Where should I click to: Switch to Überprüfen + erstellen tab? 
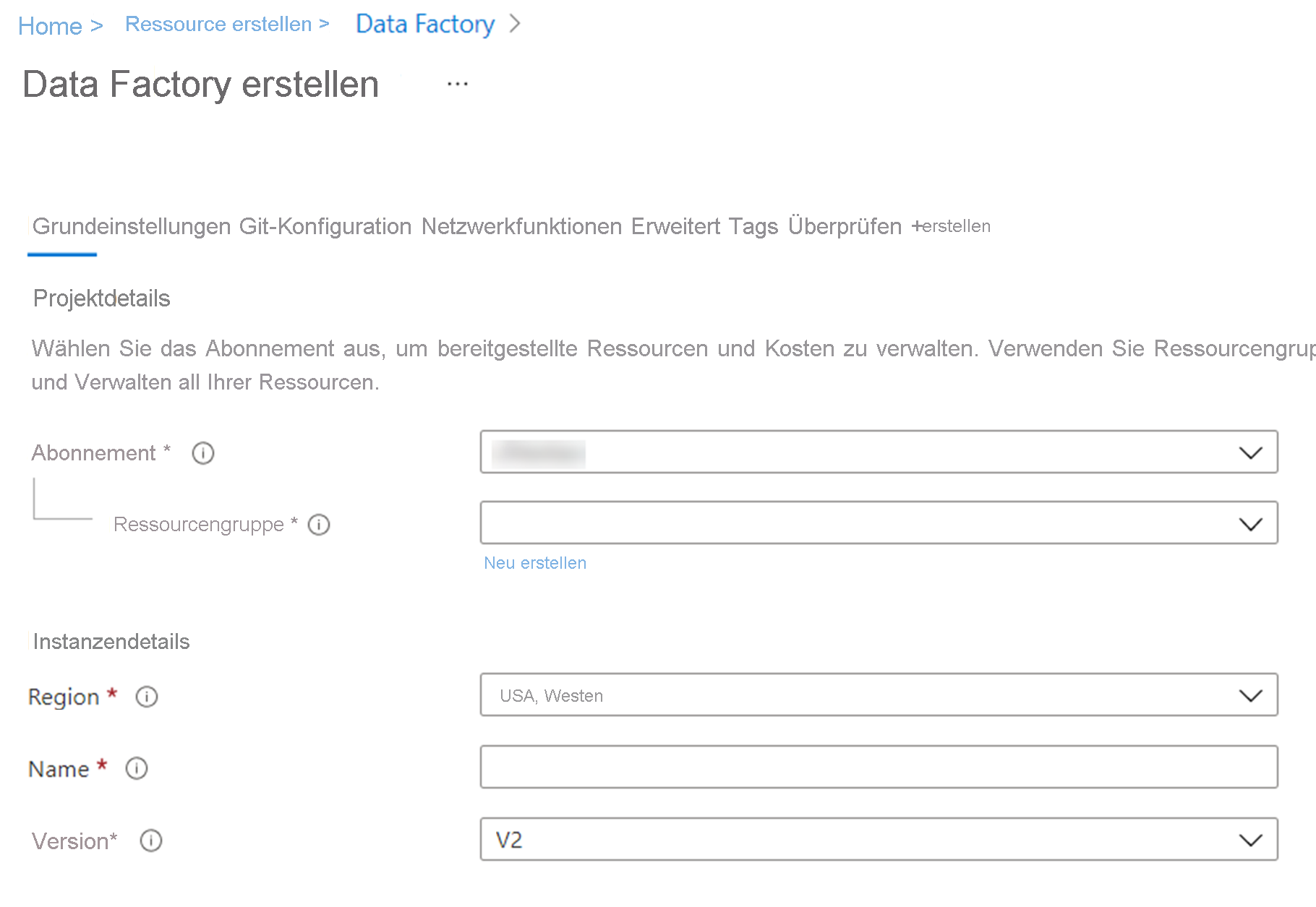click(889, 226)
